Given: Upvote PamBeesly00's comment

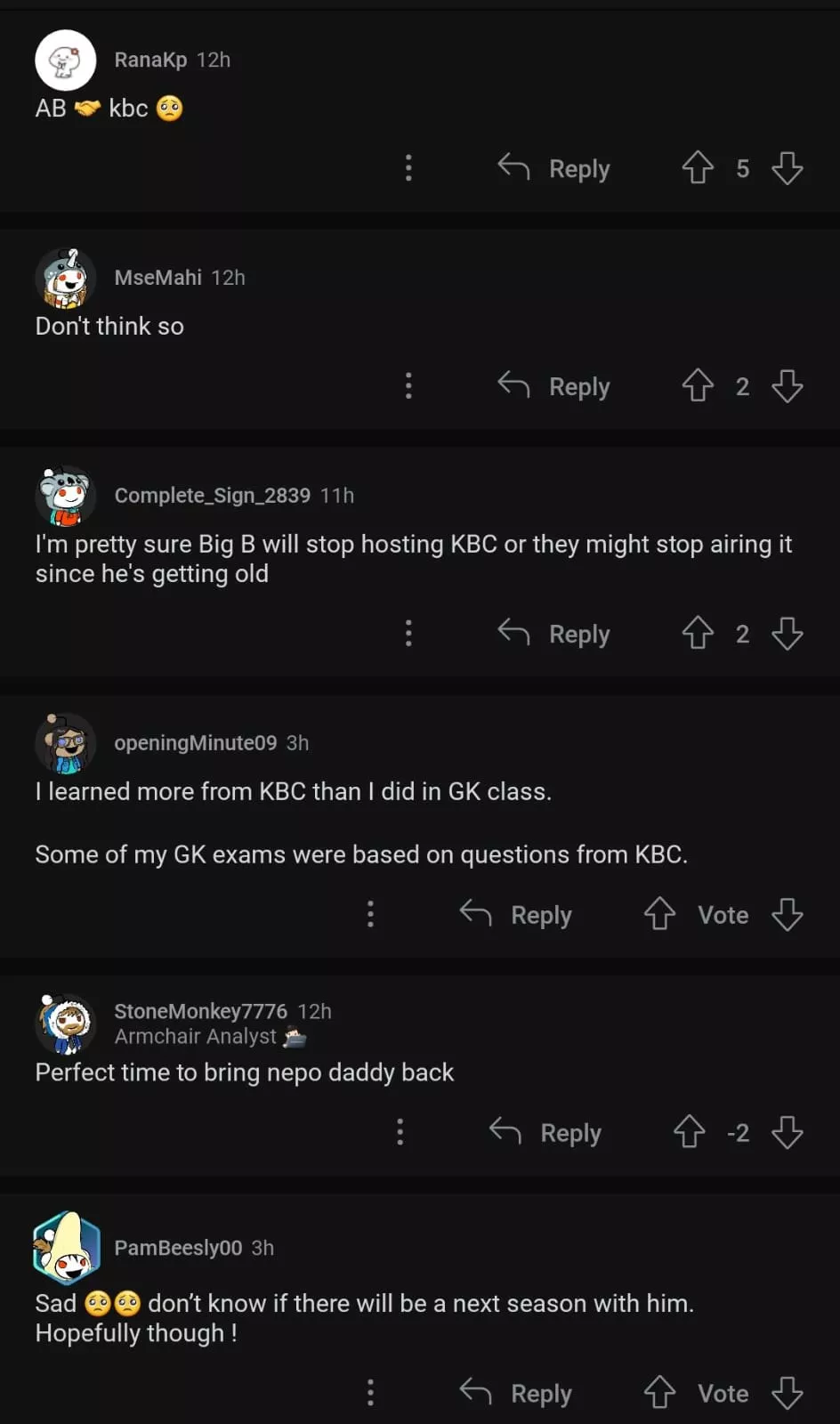Looking at the screenshot, I should tap(659, 1392).
